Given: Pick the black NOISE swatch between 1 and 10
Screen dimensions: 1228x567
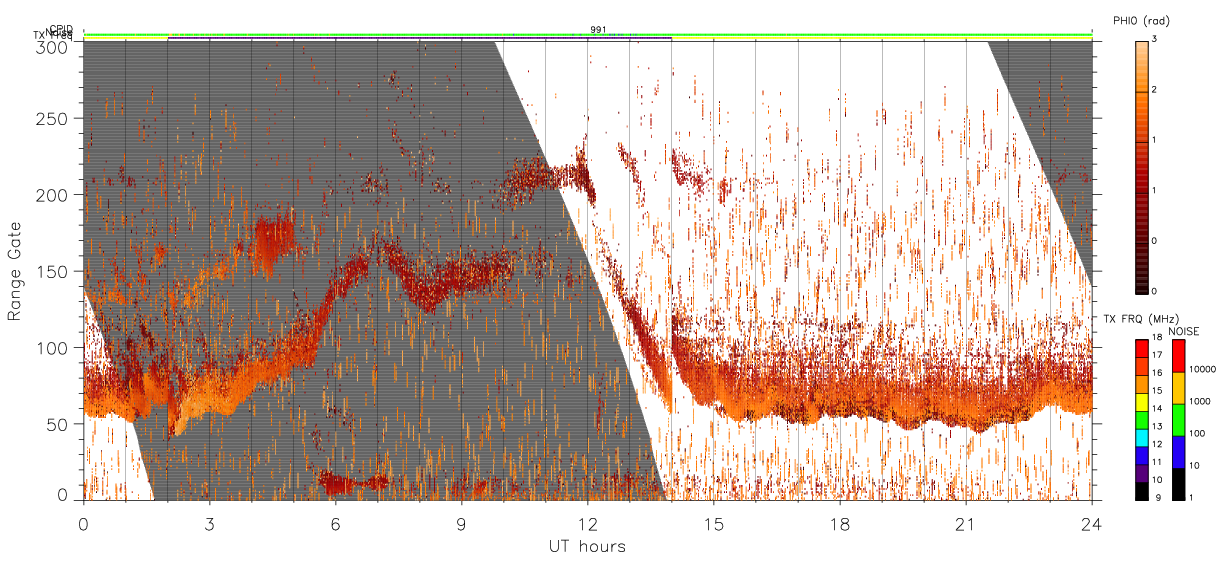Looking at the screenshot, I should 1178,483.
